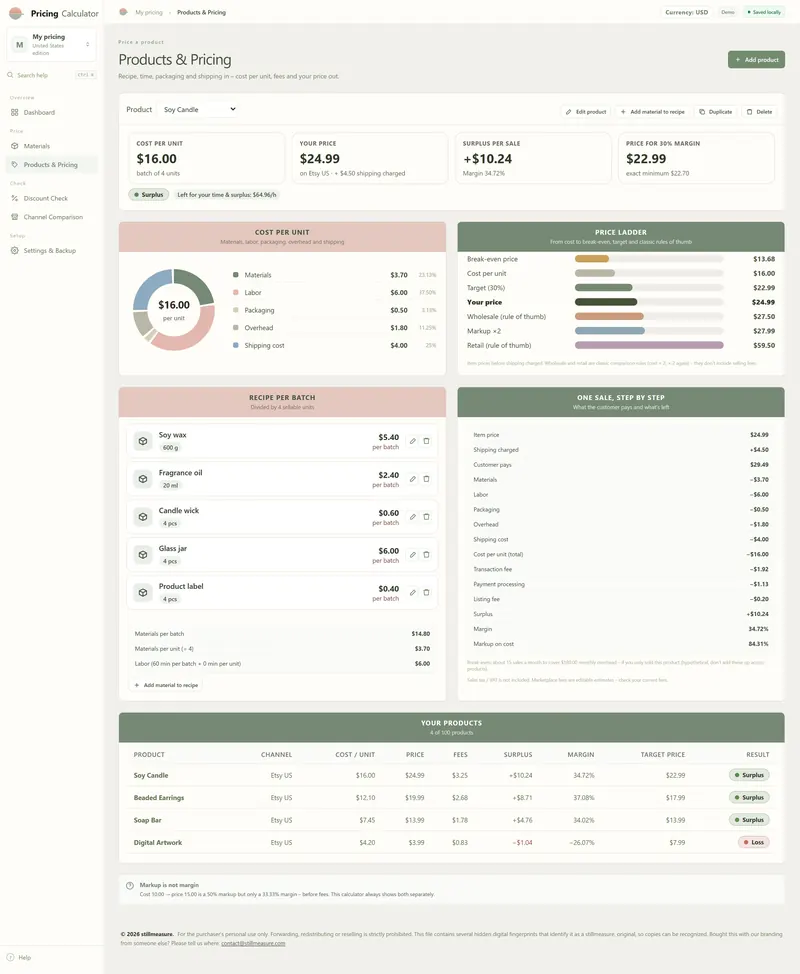
Task: Click Add material to recipe in top toolbar
Action: coord(652,112)
